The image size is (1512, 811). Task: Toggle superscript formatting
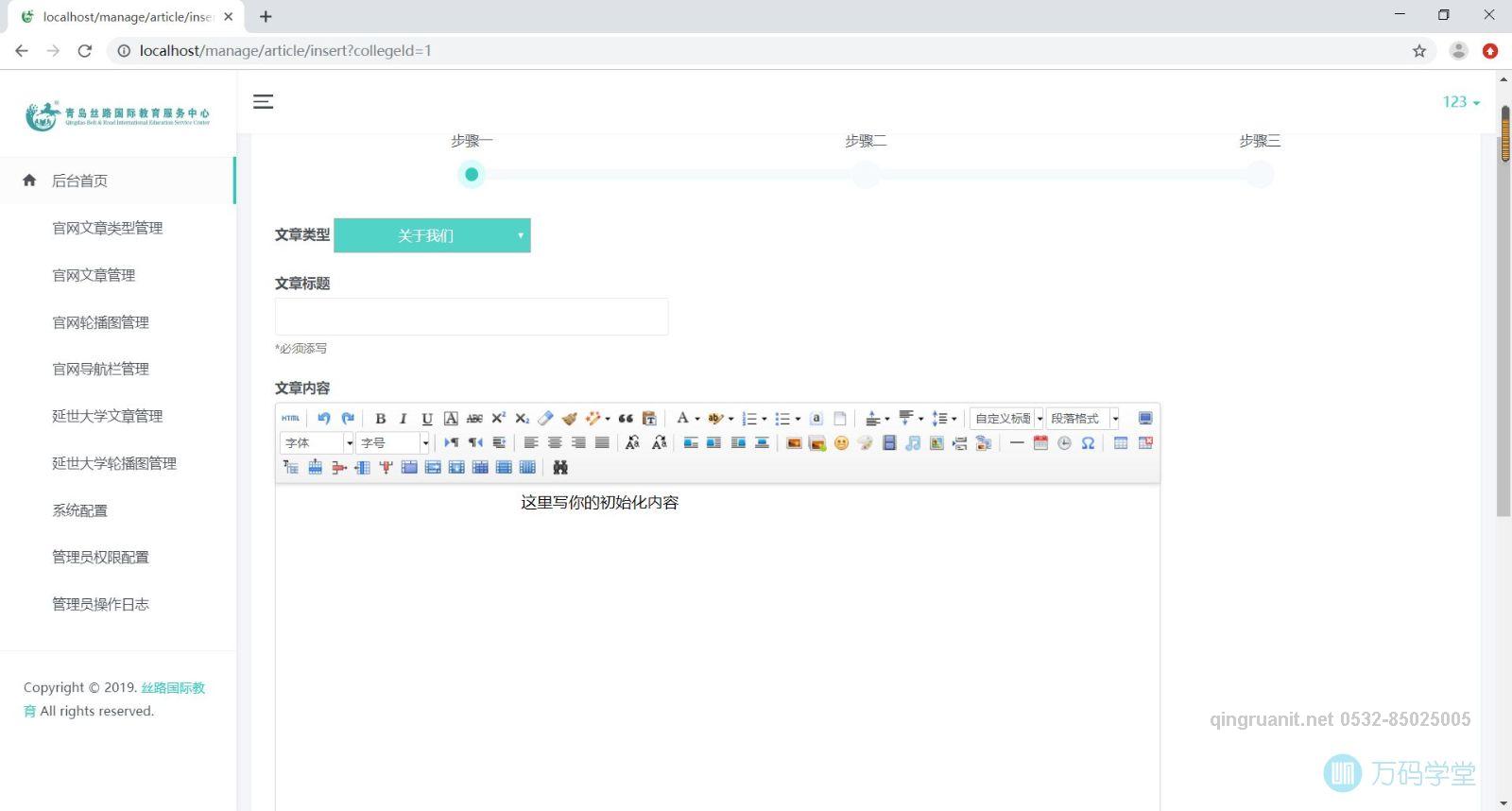(499, 418)
